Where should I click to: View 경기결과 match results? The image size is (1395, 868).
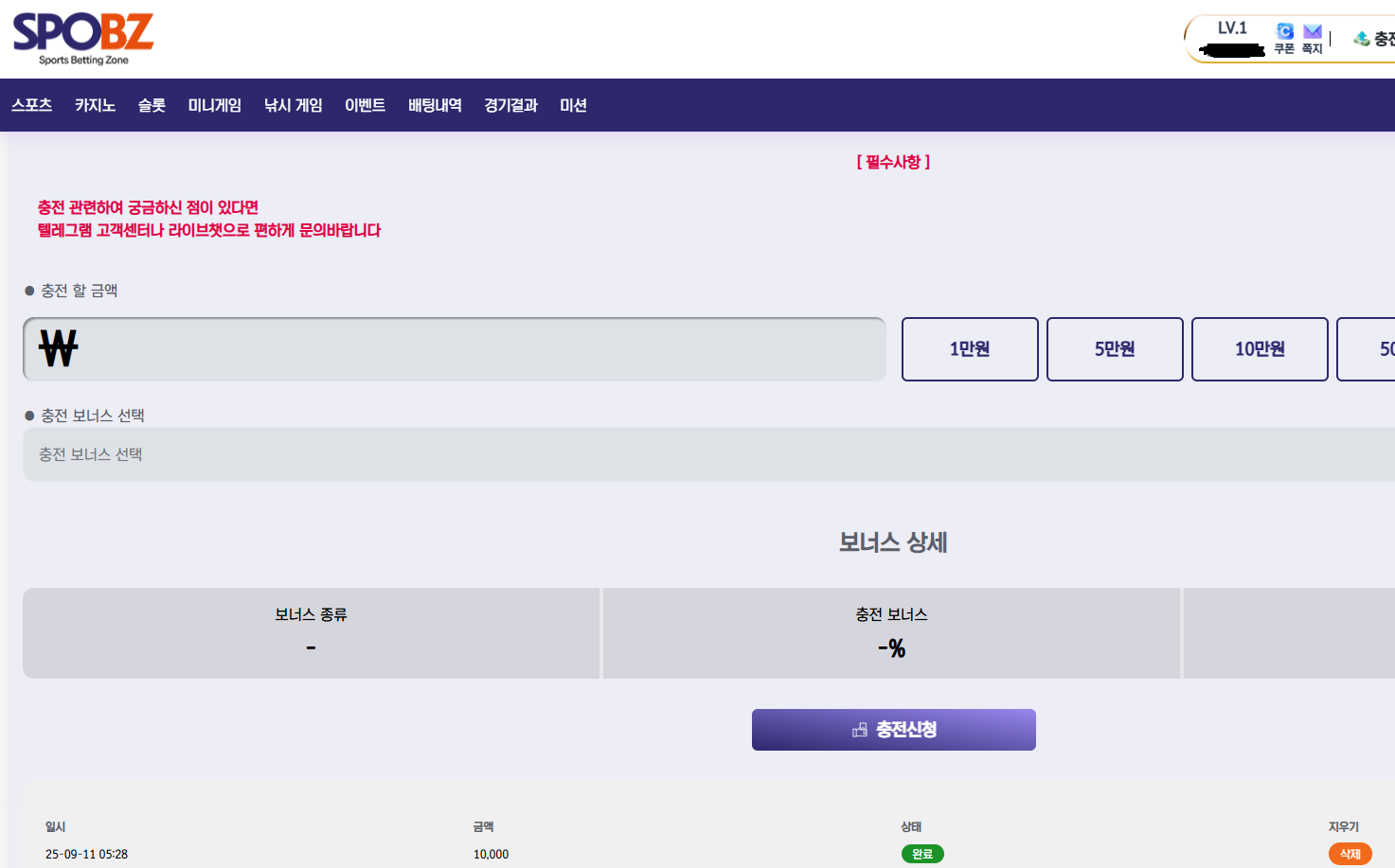(x=510, y=105)
